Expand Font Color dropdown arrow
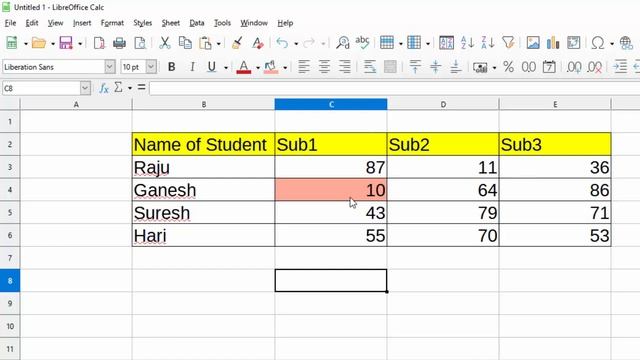 258,67
